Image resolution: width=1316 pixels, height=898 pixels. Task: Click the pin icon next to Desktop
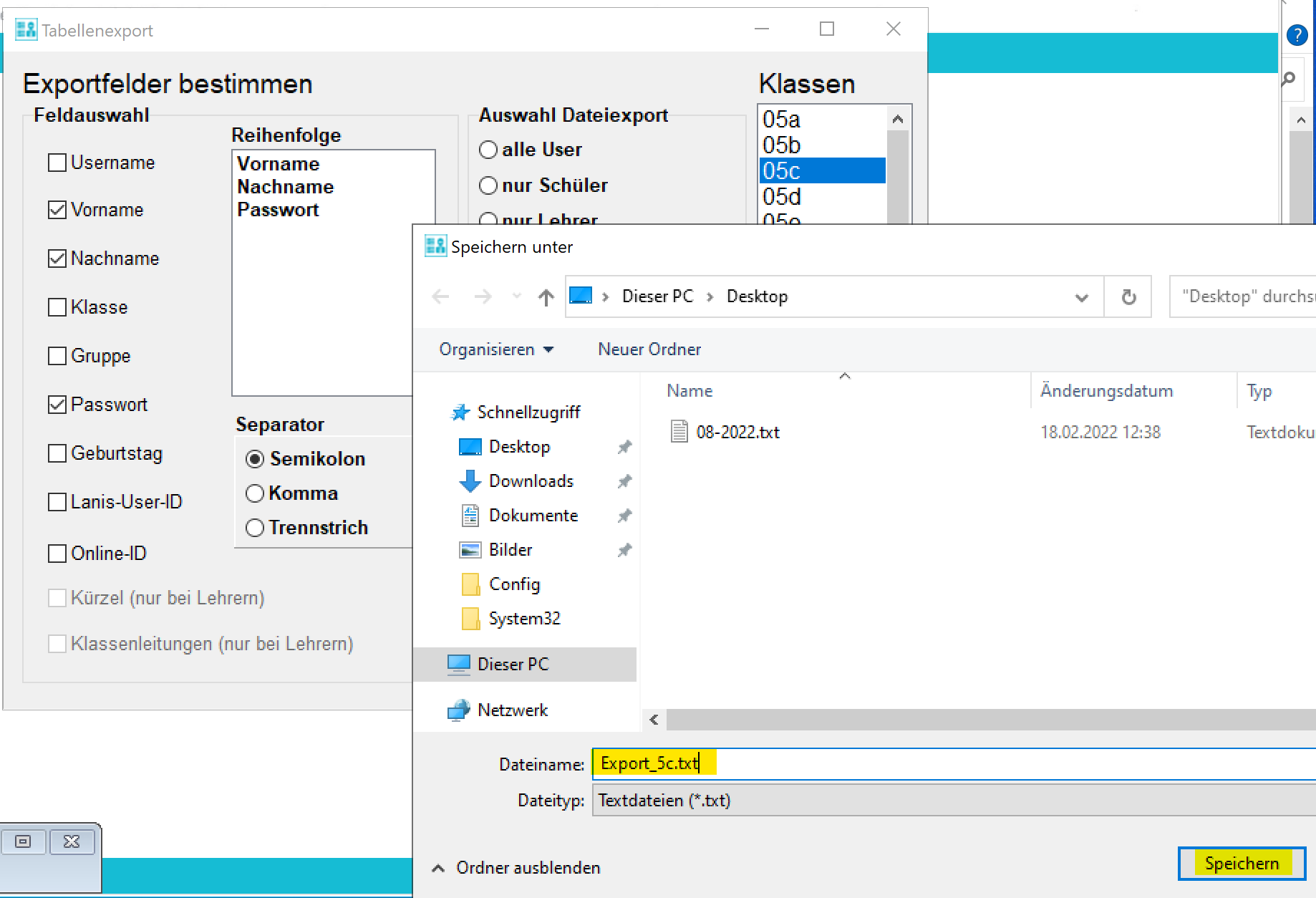coord(624,447)
